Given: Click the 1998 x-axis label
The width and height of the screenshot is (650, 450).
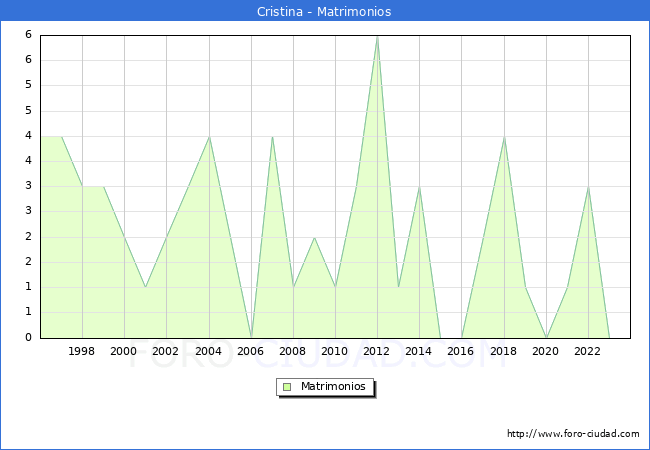Looking at the screenshot, I should click(82, 351).
